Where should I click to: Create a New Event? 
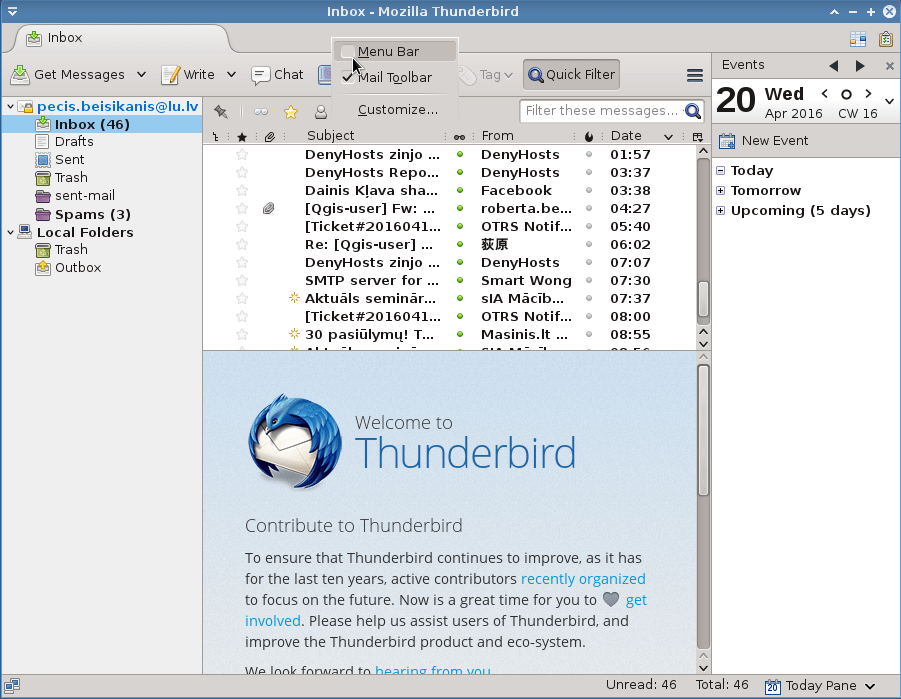pos(764,141)
